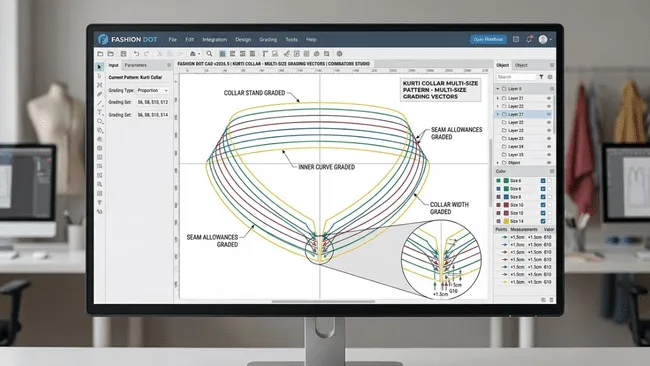Screen dimensions: 650x366
Task: Click the save icon in the toolbar
Action: [123, 53]
